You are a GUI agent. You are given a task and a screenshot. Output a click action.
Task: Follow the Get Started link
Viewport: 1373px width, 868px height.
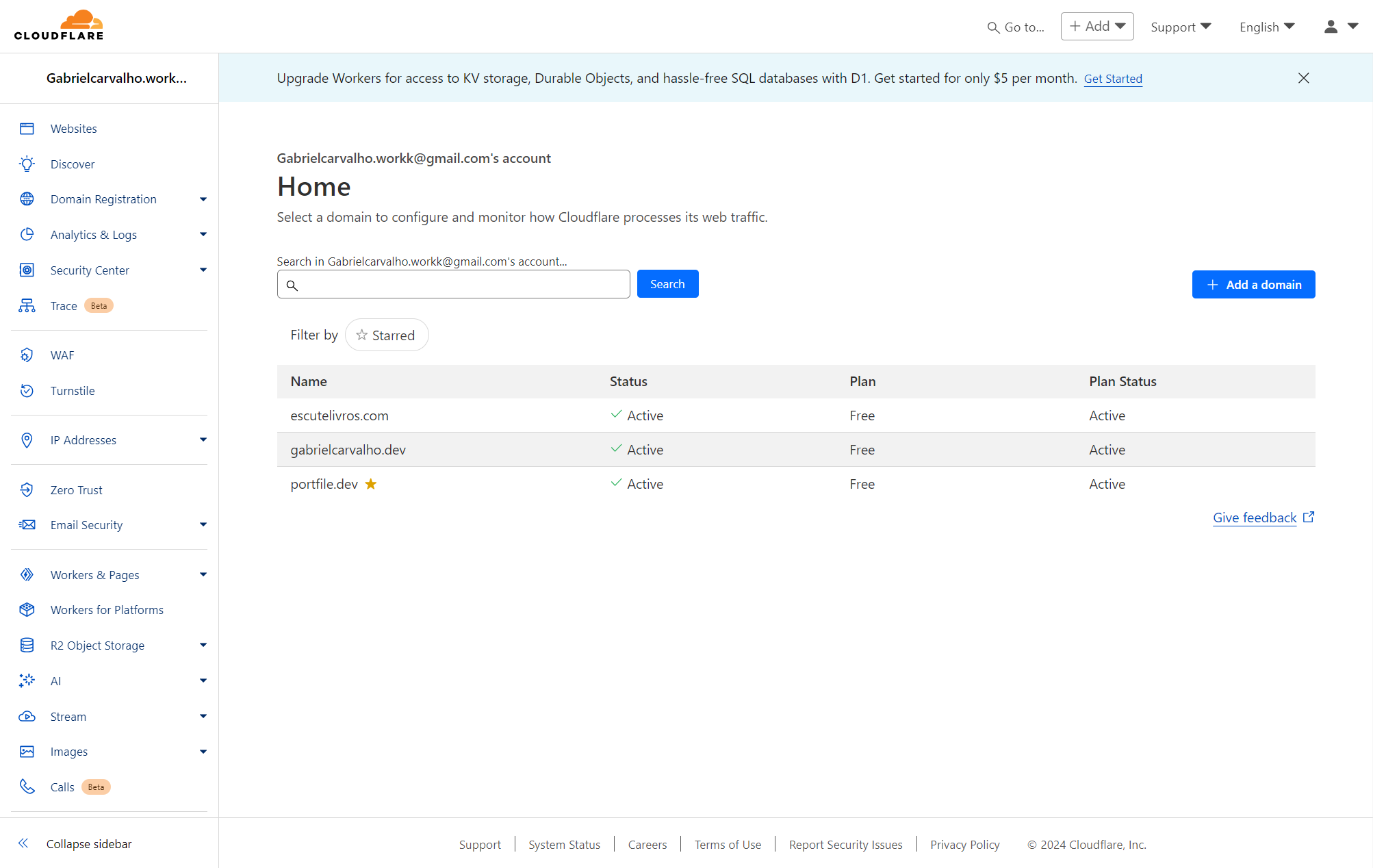pos(1113,79)
